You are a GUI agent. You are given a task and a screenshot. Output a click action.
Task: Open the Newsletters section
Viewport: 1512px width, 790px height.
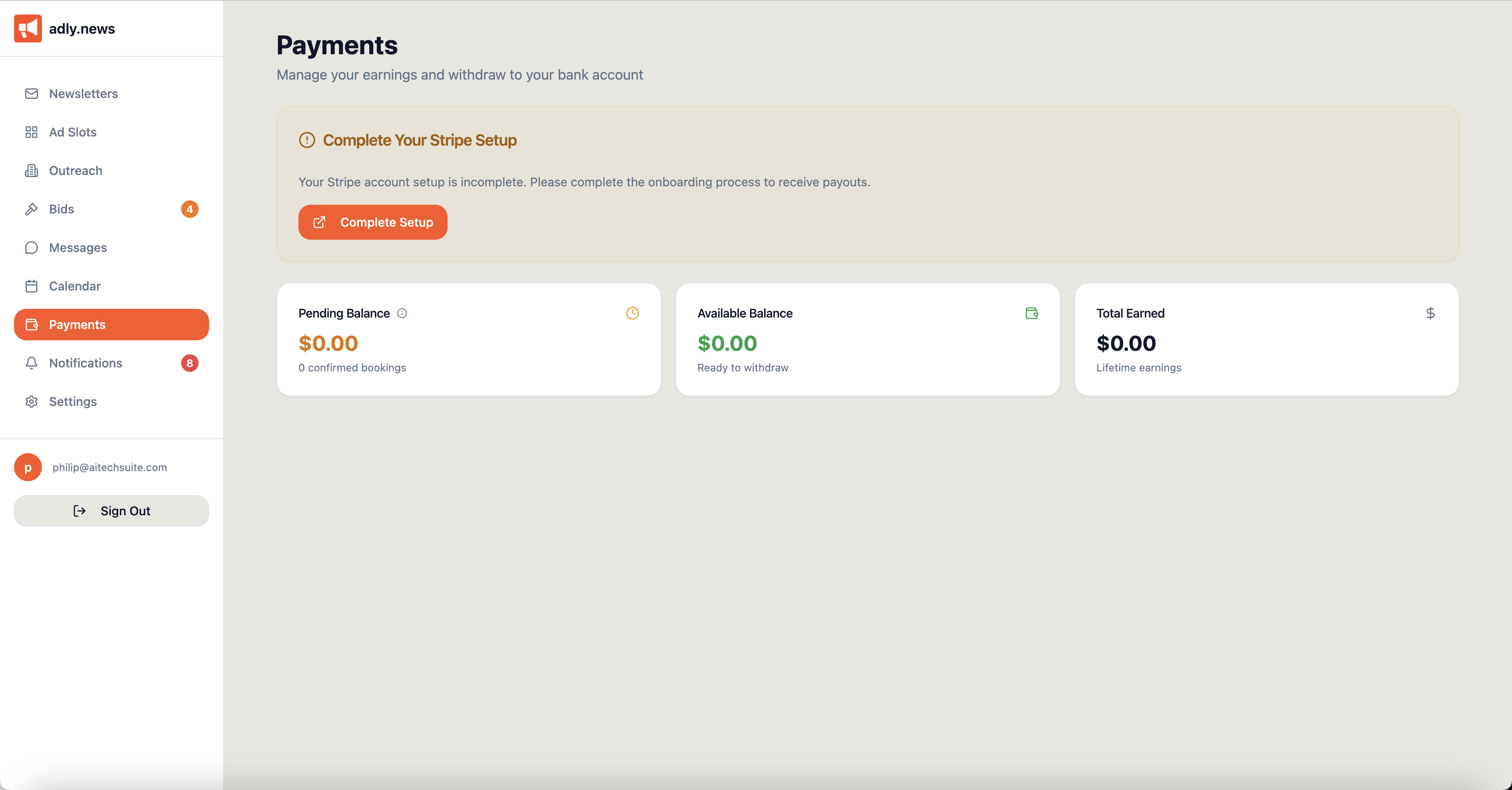coord(84,94)
